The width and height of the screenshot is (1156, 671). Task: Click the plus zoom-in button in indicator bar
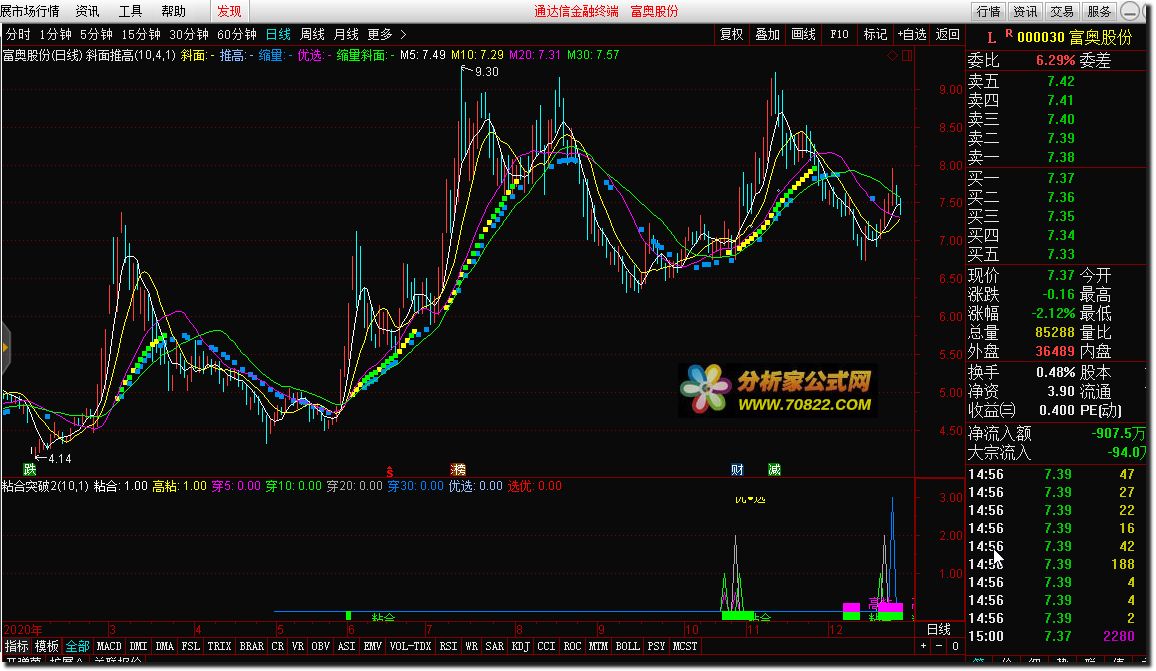923,646
